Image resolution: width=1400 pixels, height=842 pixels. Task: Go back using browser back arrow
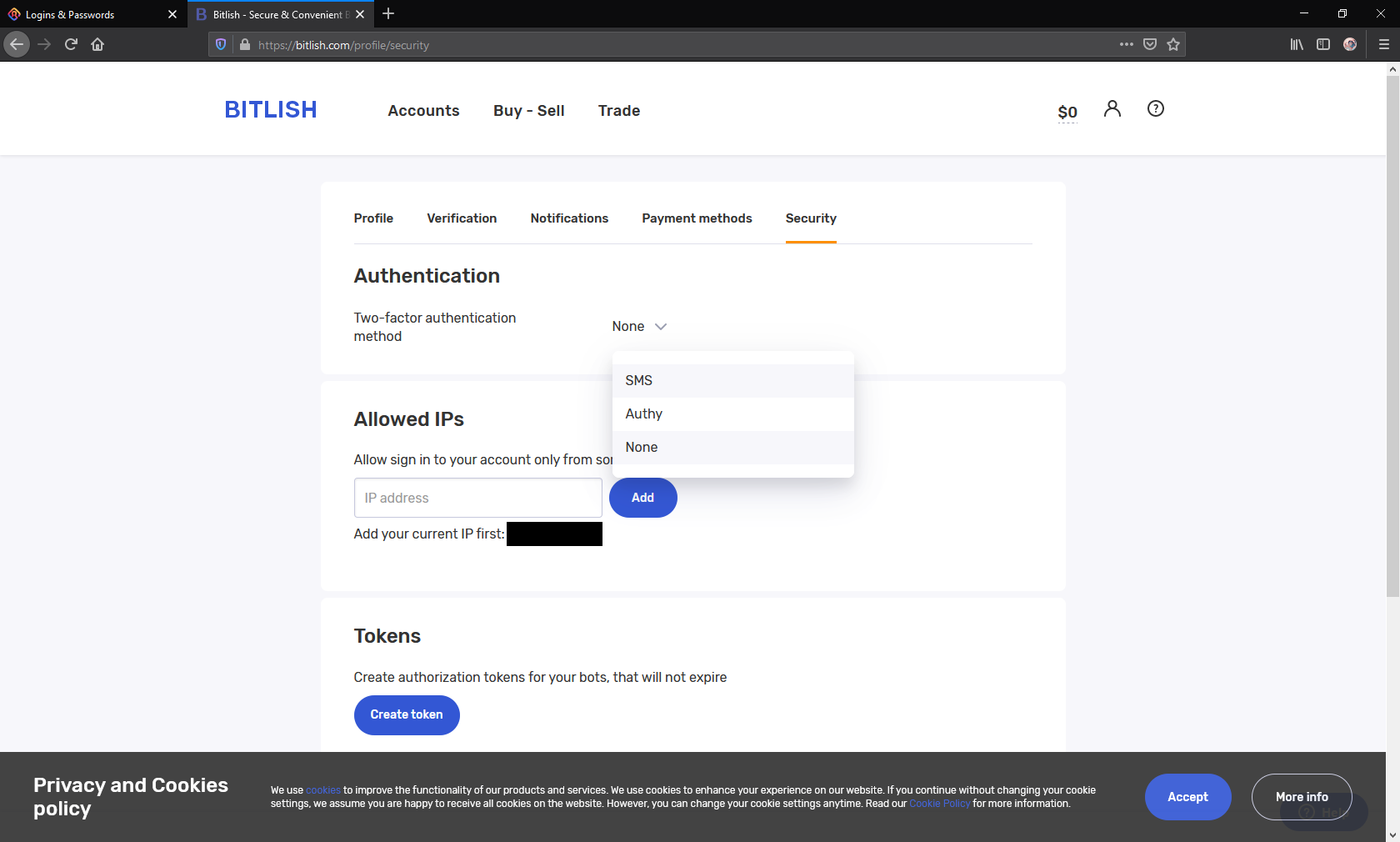(x=17, y=44)
